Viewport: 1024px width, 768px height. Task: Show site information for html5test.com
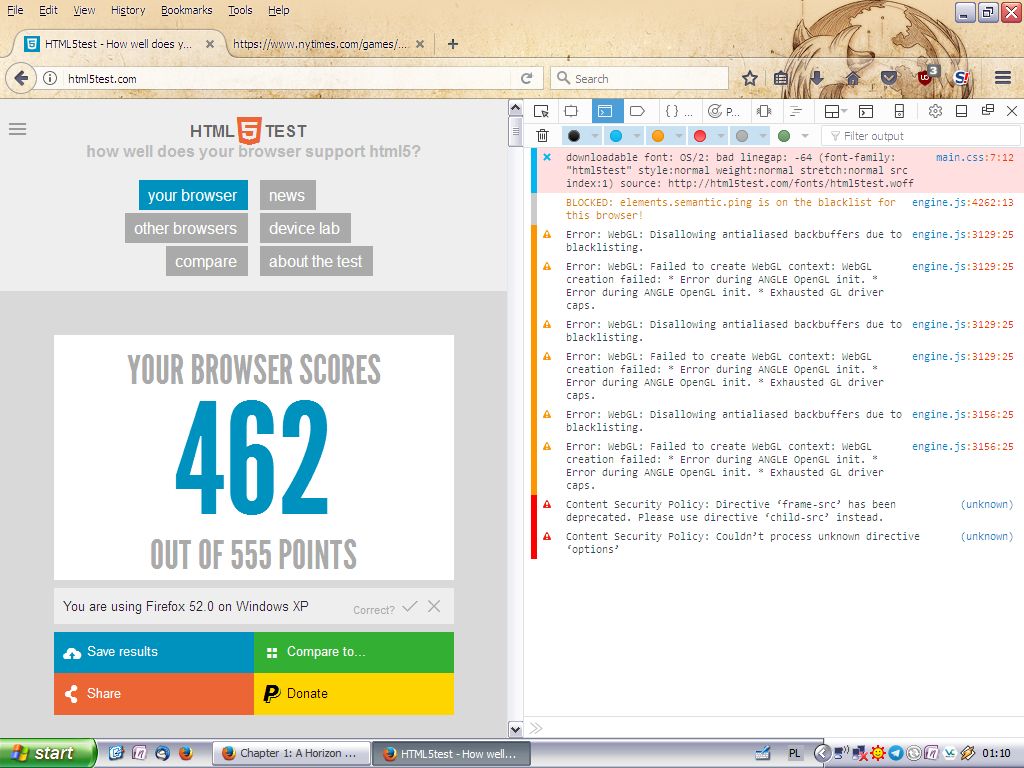tap(50, 78)
